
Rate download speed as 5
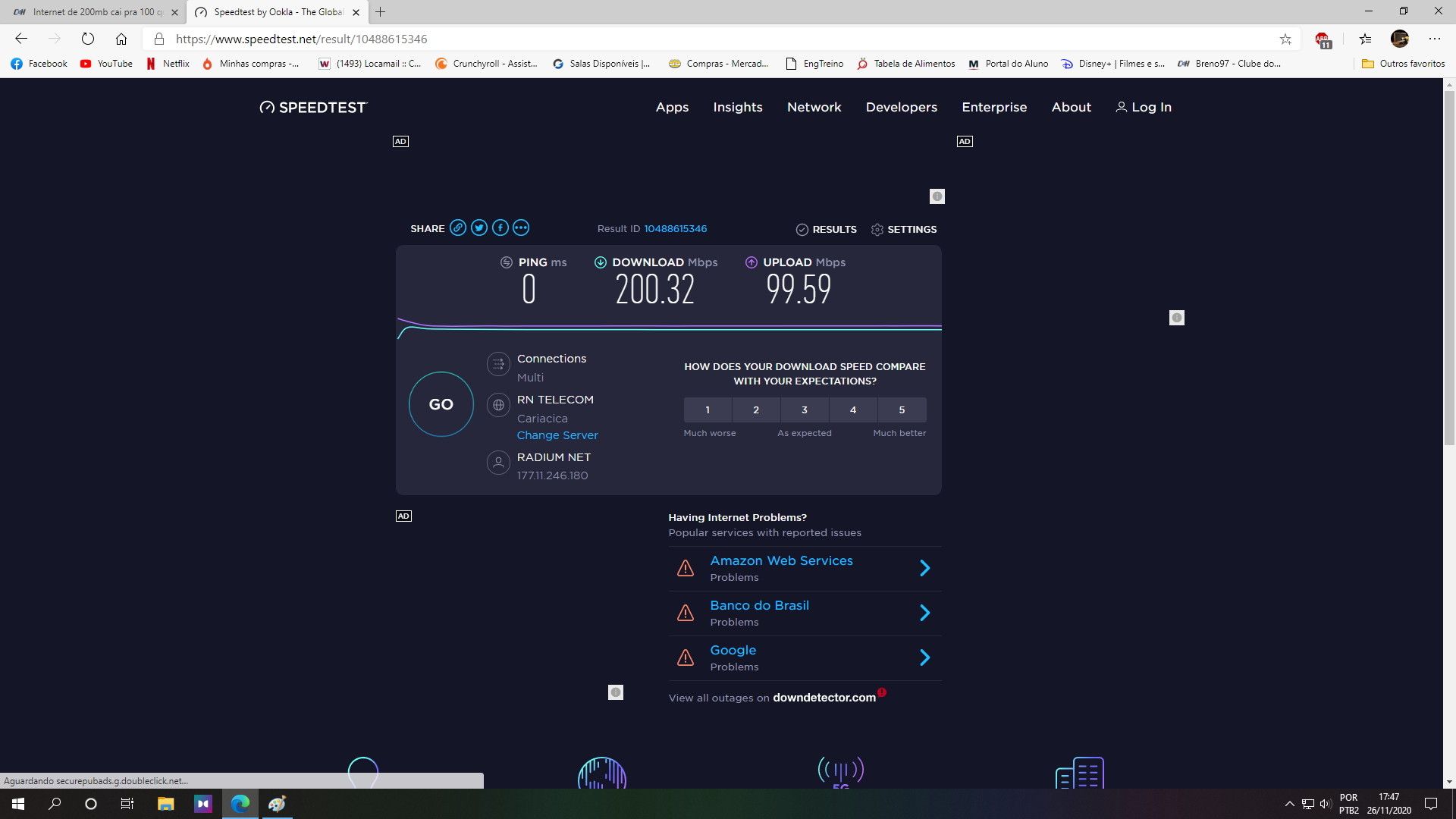pos(902,410)
